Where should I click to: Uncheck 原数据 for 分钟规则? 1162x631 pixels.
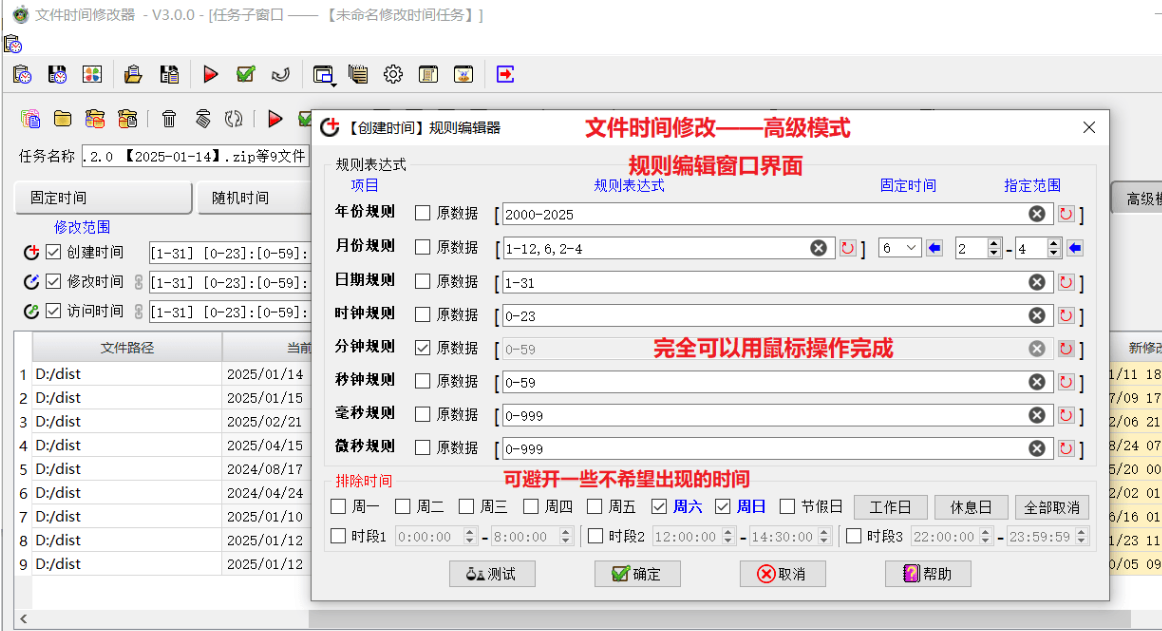(422, 348)
